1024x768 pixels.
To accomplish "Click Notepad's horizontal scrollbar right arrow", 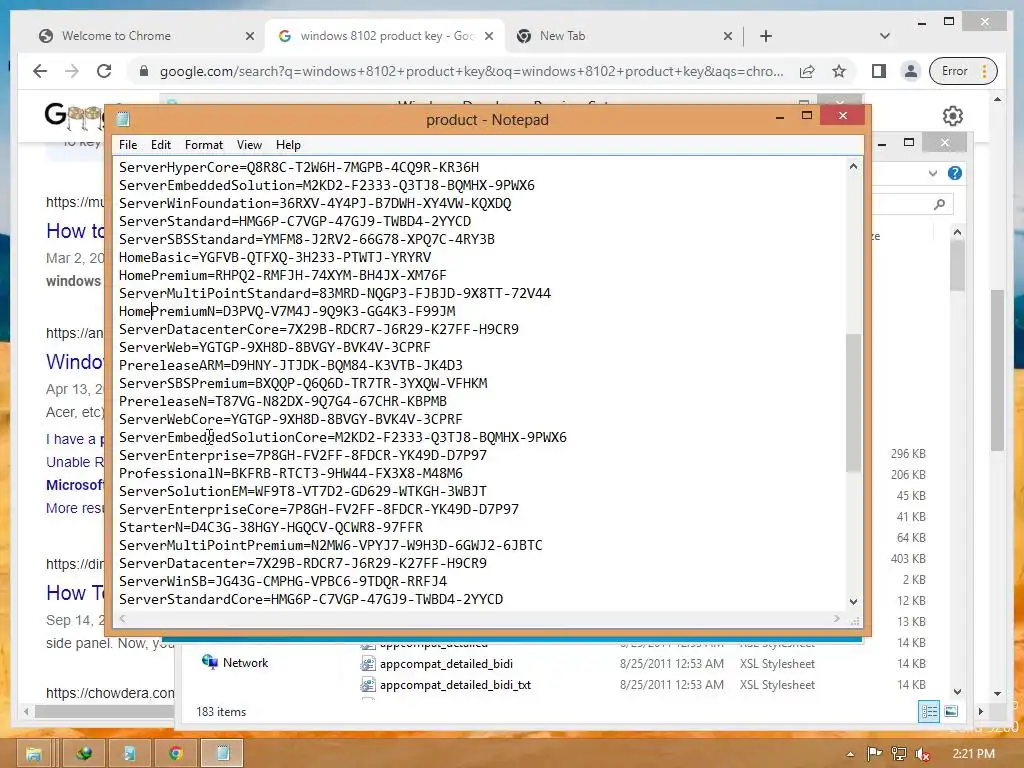I will pyautogui.click(x=837, y=618).
